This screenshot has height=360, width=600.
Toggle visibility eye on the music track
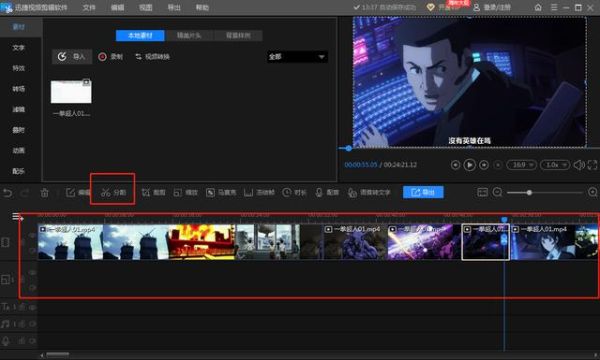coord(33,324)
